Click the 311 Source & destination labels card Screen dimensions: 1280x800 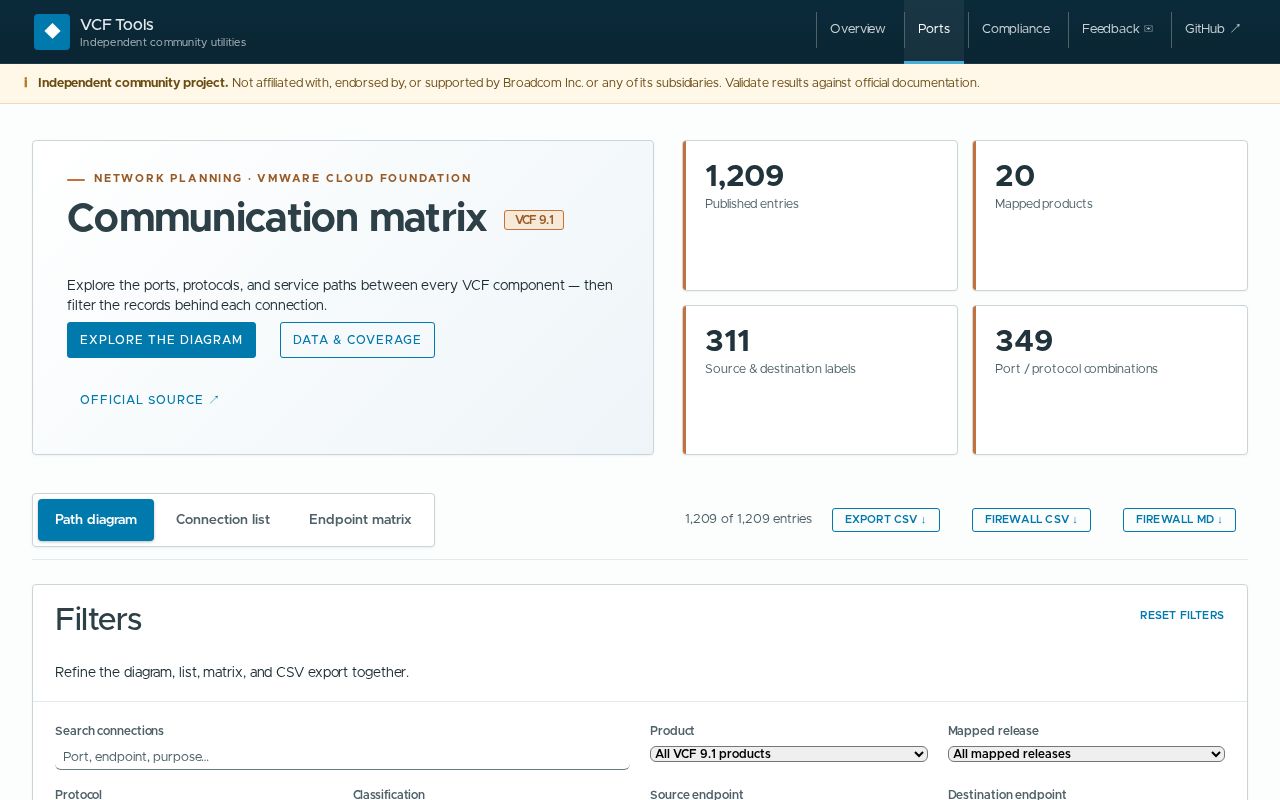820,380
